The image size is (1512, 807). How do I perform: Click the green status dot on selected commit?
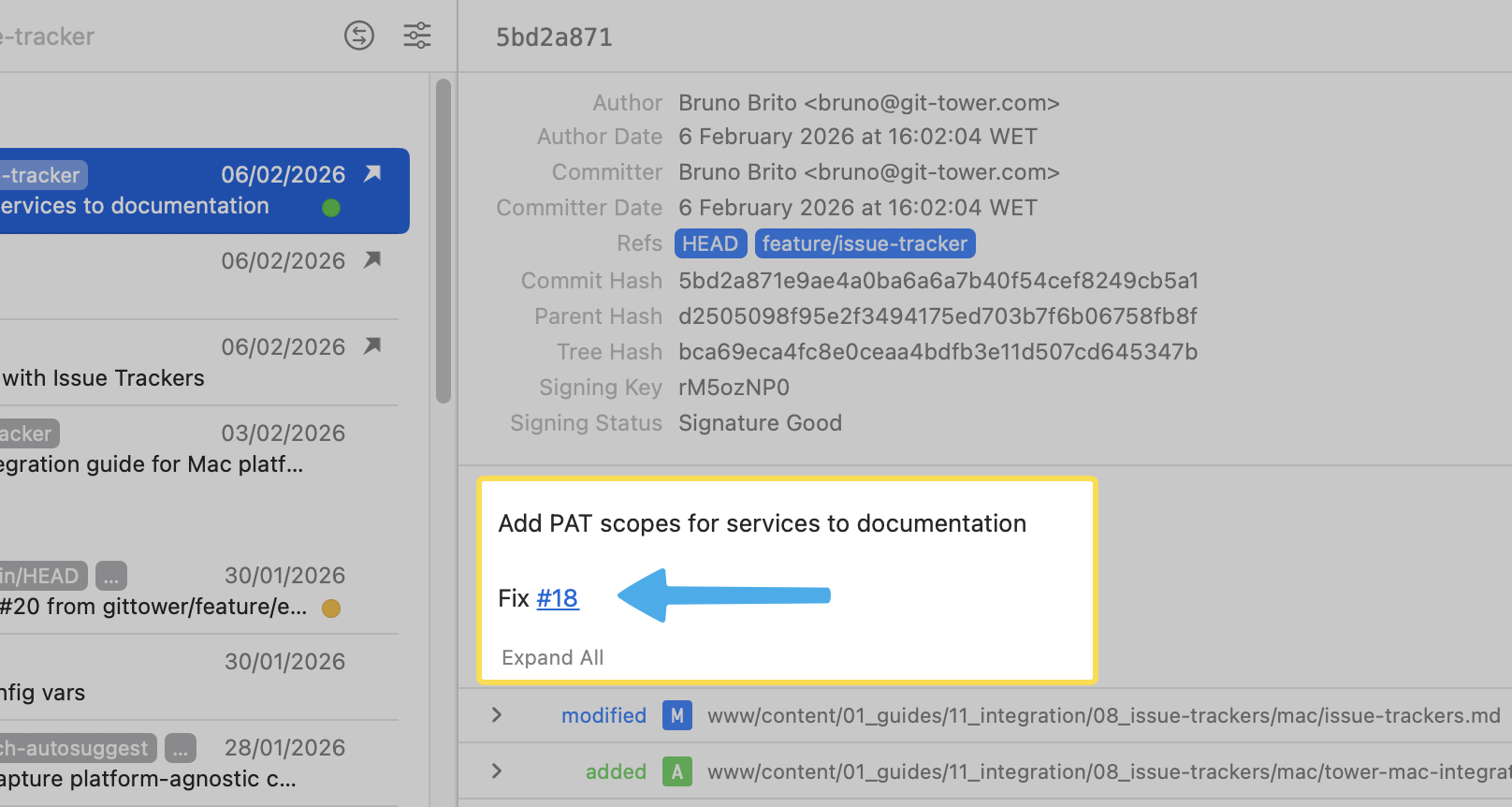tap(331, 208)
